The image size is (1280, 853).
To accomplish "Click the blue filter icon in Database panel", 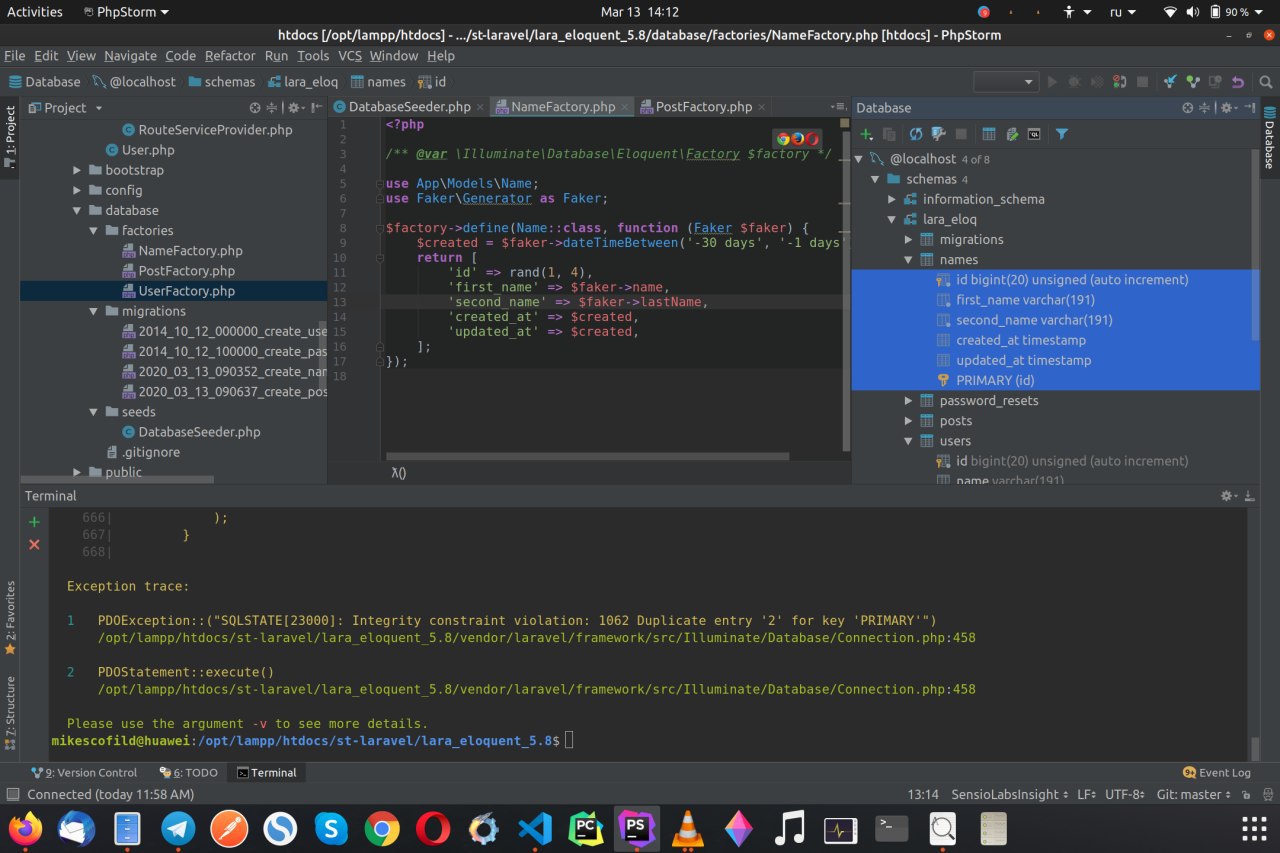I will (x=1062, y=134).
